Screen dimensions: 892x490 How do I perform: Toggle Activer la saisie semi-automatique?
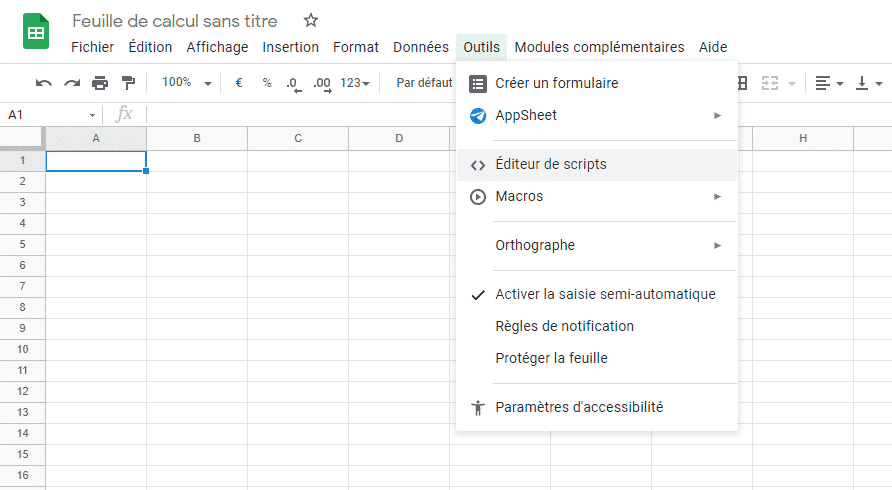click(605, 294)
